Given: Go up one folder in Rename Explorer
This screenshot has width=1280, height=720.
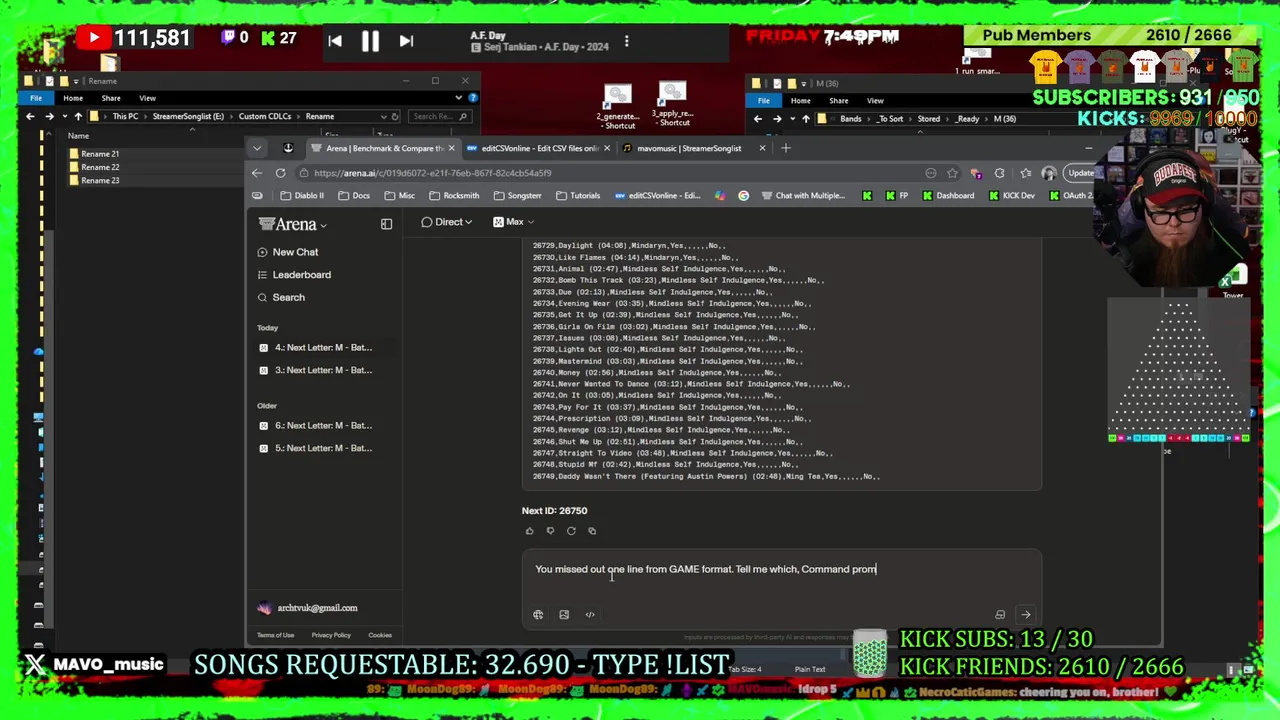Looking at the screenshot, I should (78, 117).
